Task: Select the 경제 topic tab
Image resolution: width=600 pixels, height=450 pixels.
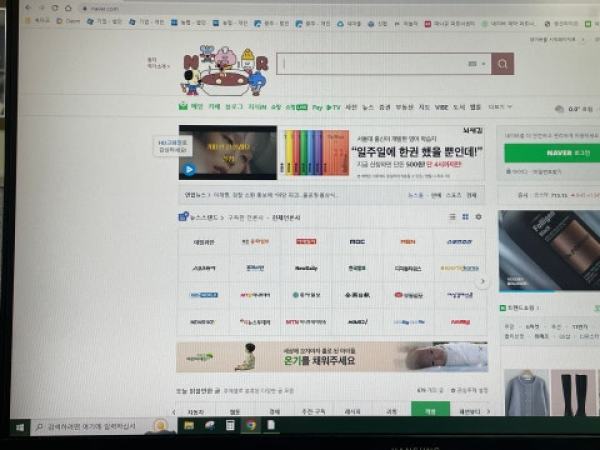Action: 274,412
